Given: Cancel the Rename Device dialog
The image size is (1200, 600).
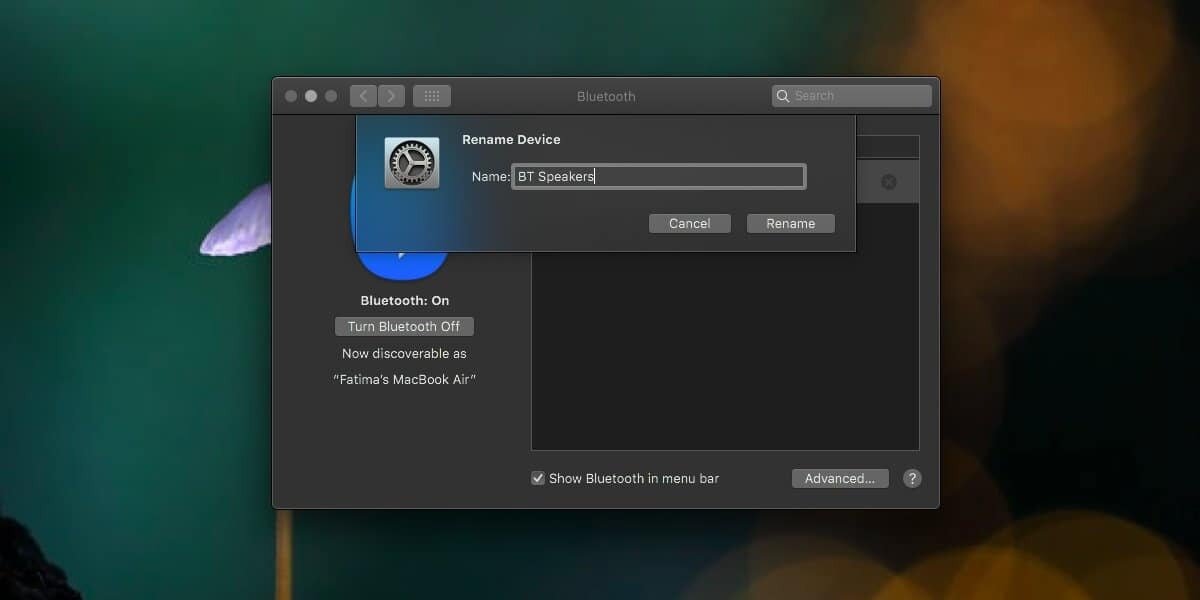Looking at the screenshot, I should [x=689, y=223].
